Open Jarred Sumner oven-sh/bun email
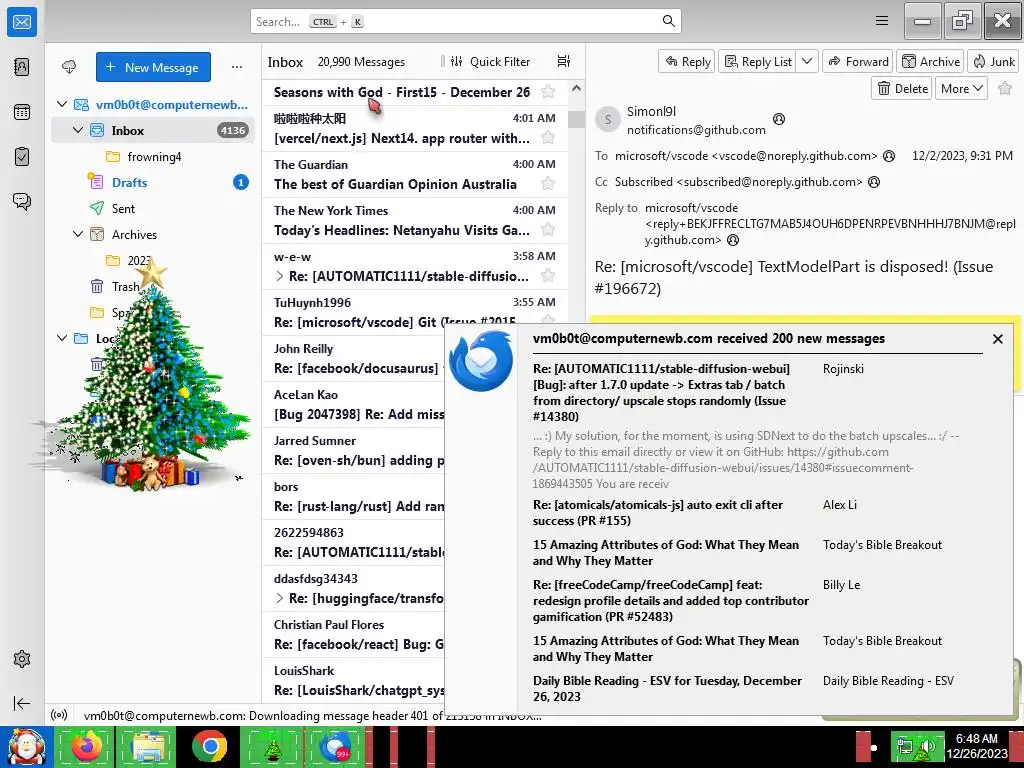The height and width of the screenshot is (768, 1024). click(353, 450)
